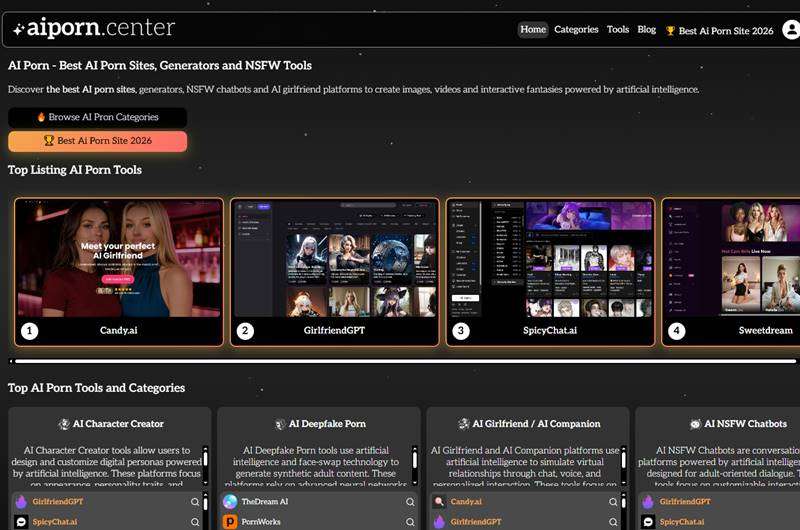Click the flame icon on Browse button
The height and width of the screenshot is (530, 800).
pos(41,117)
